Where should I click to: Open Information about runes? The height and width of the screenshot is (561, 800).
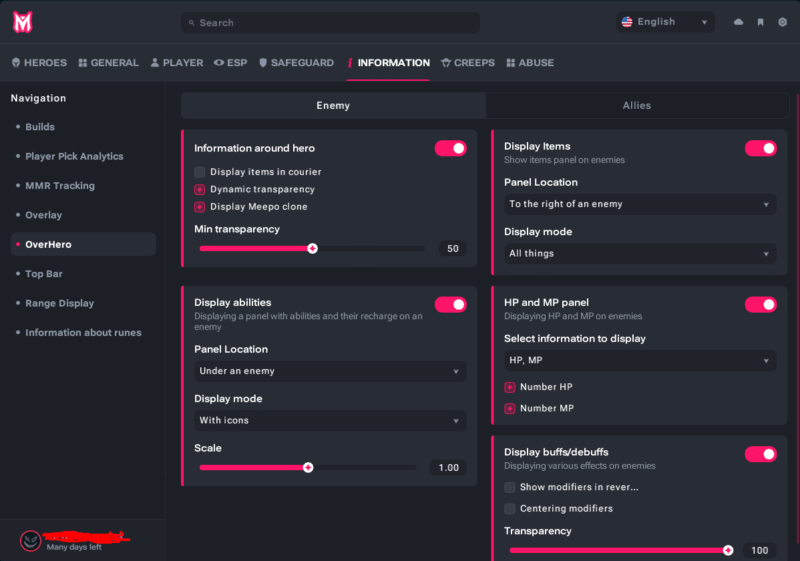click(x=83, y=333)
